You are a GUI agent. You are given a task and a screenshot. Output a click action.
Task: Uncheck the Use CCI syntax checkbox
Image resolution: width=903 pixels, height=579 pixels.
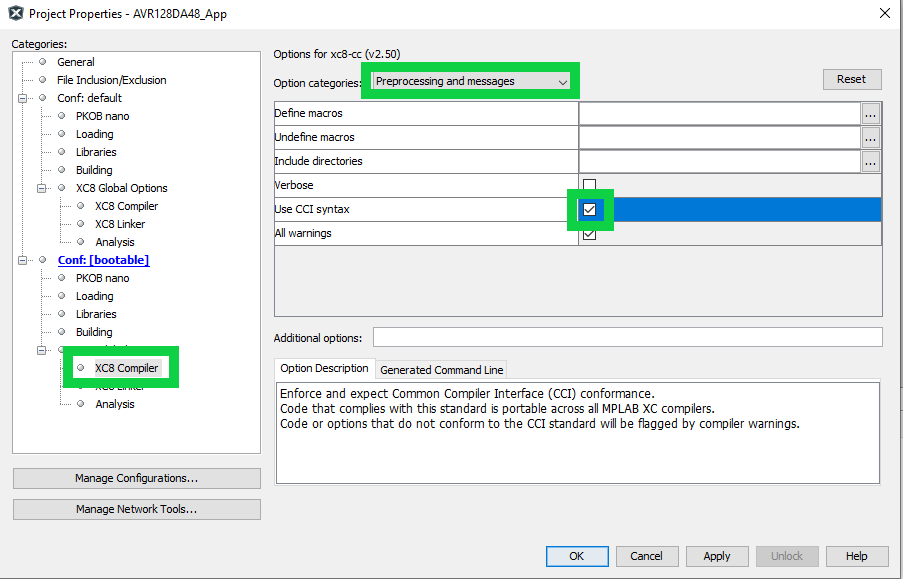tap(590, 210)
